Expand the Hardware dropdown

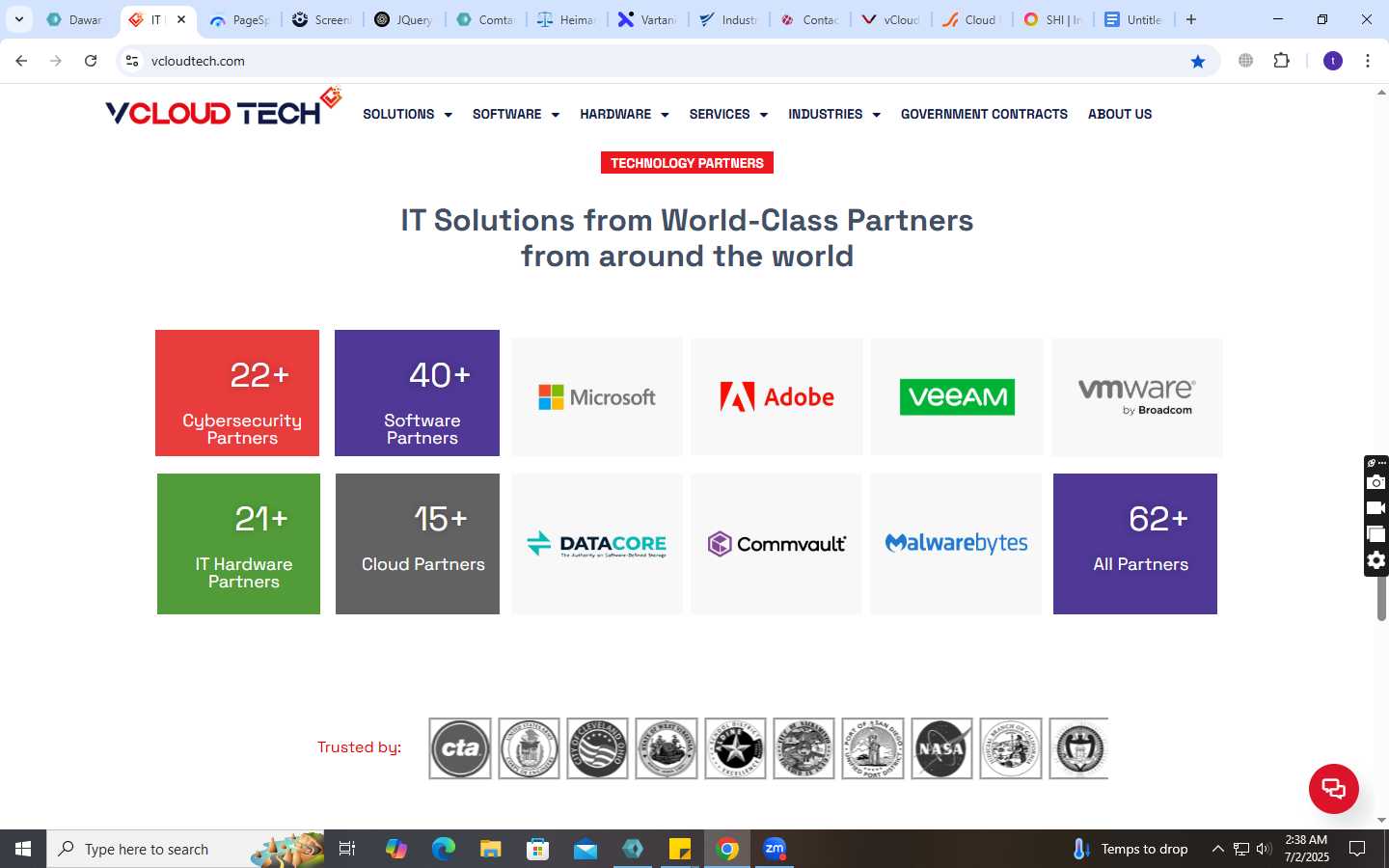click(x=624, y=114)
